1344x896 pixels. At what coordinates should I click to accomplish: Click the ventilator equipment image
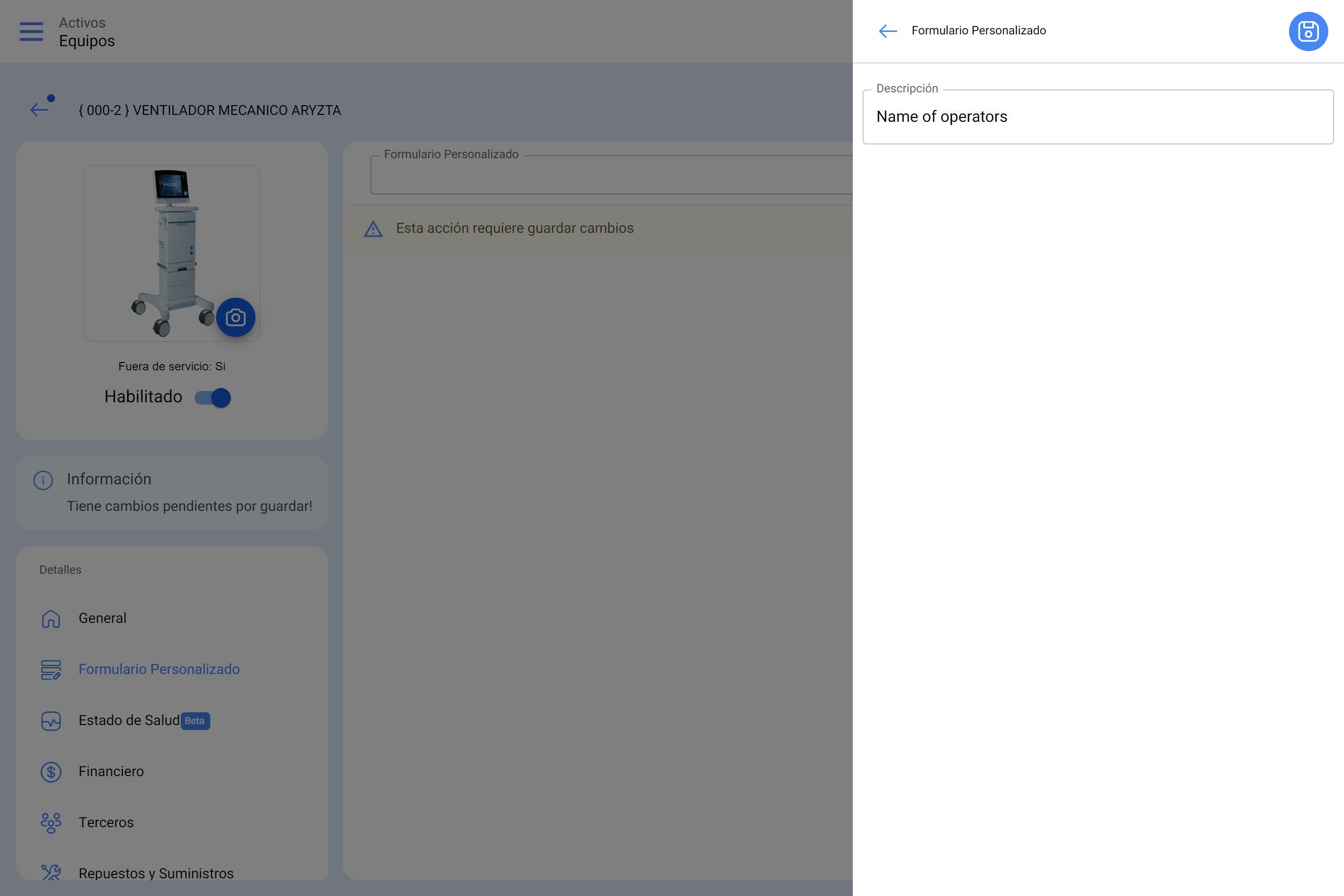point(171,253)
